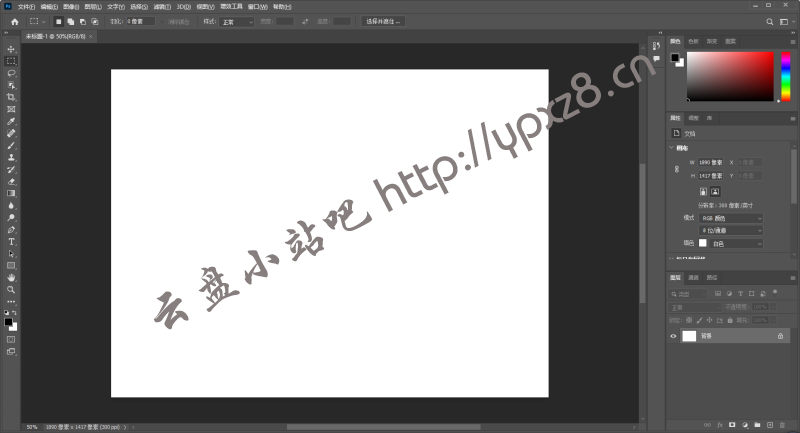Open the layer filter type dropdown
The image size is (800, 433).
(x=688, y=294)
